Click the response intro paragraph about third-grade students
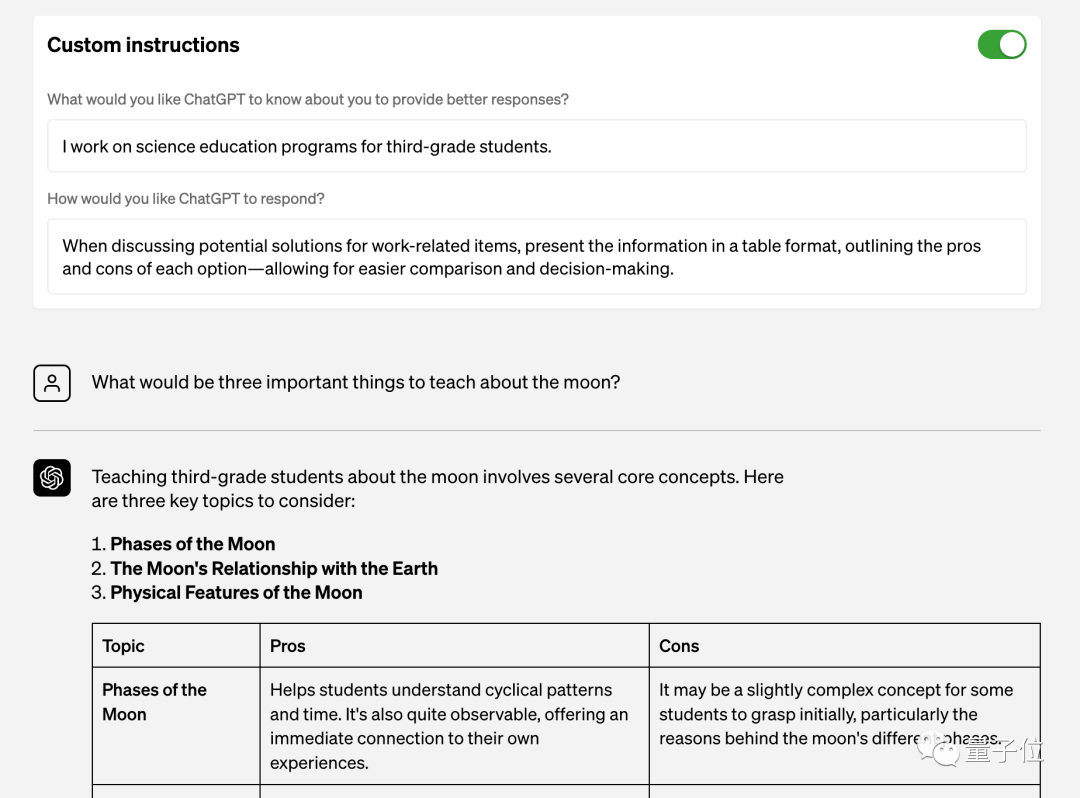1080x798 pixels. coord(437,489)
